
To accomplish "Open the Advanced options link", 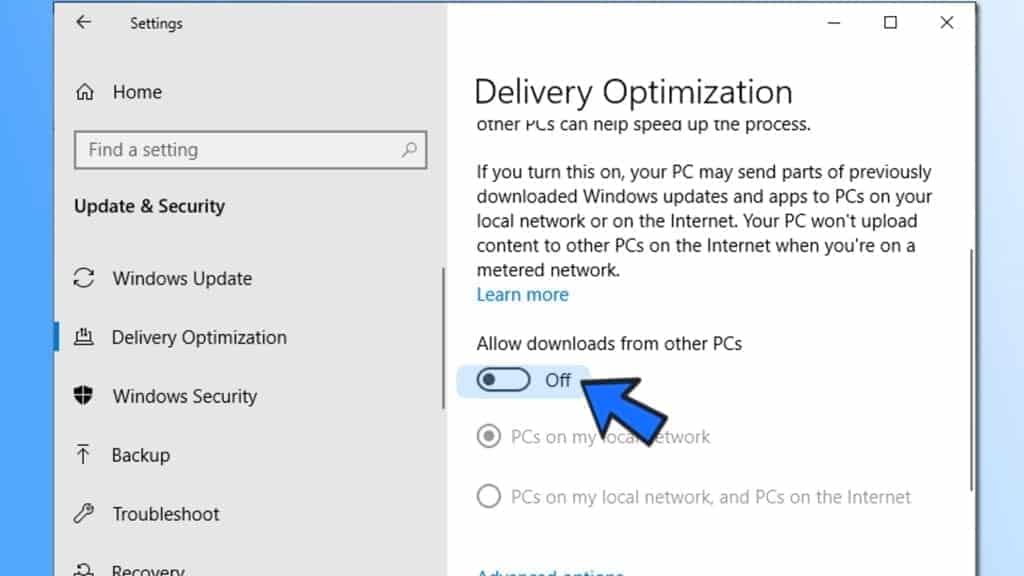I will (x=550, y=572).
